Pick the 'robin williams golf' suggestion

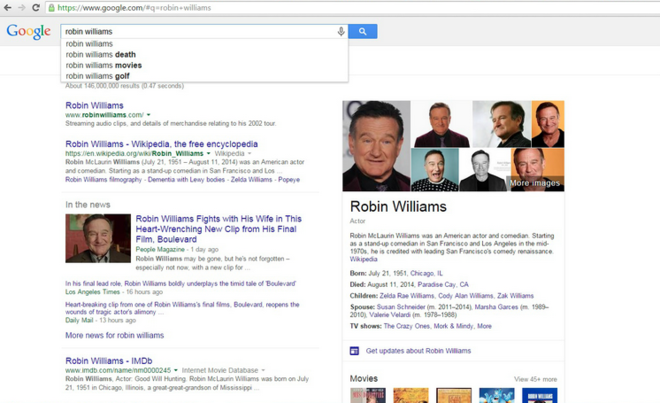coord(99,76)
